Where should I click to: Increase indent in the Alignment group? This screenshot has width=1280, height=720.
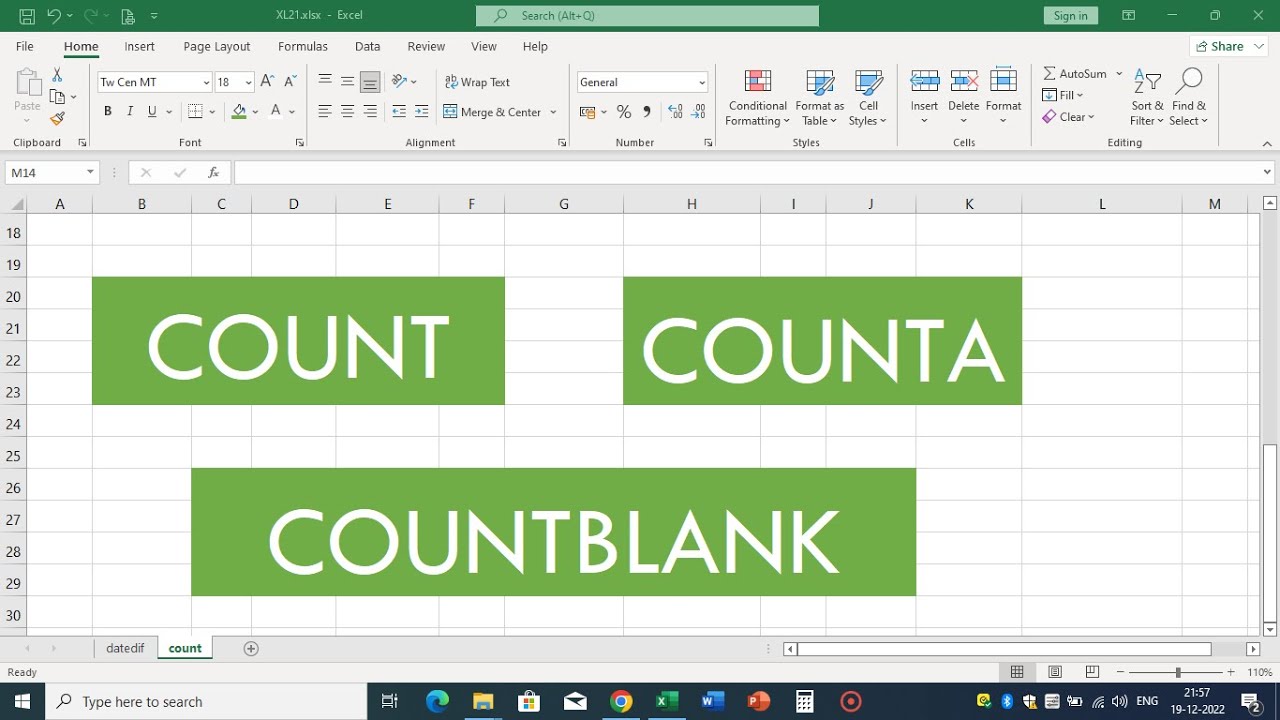tap(421, 112)
